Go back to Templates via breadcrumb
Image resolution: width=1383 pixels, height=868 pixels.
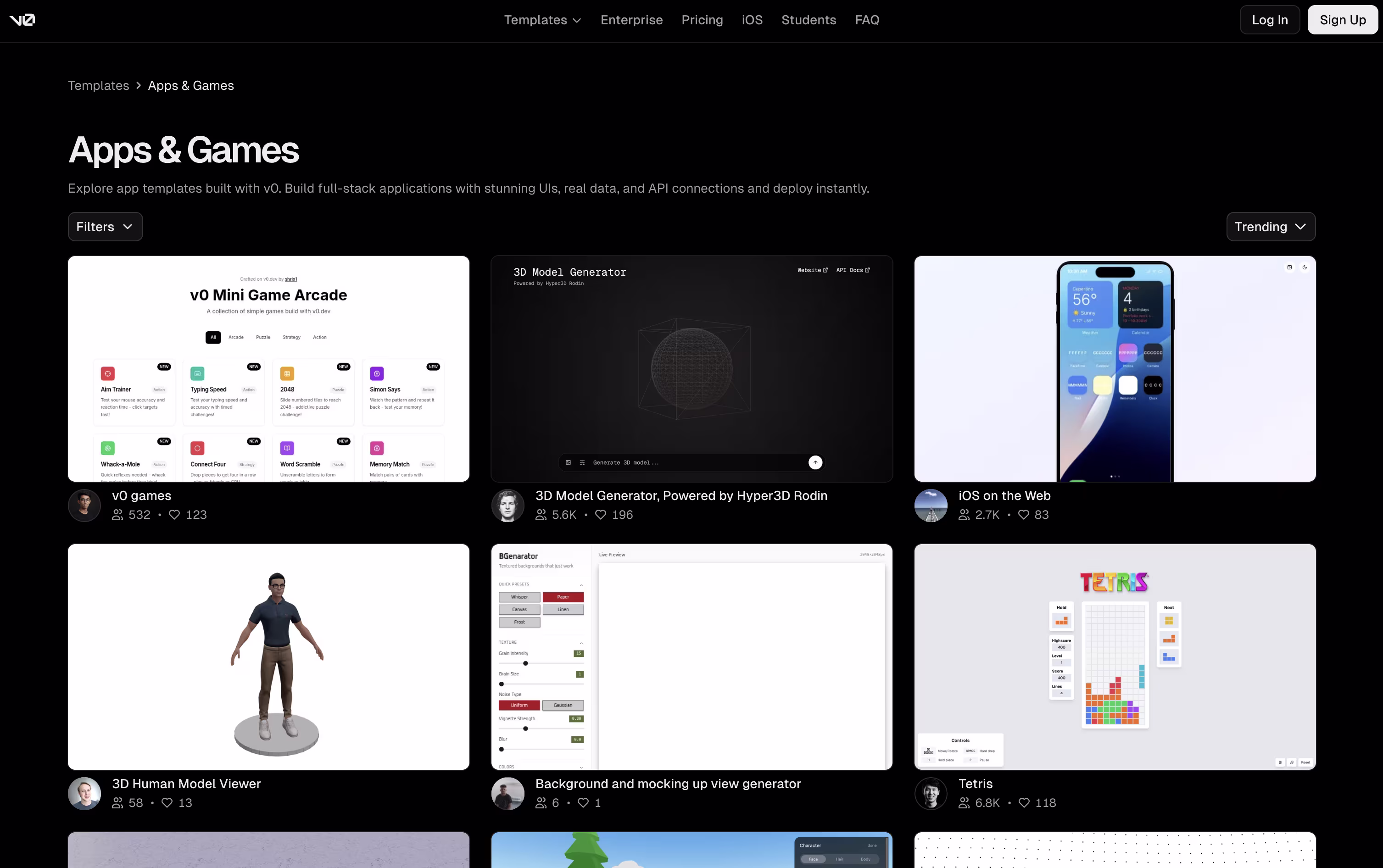(98, 85)
